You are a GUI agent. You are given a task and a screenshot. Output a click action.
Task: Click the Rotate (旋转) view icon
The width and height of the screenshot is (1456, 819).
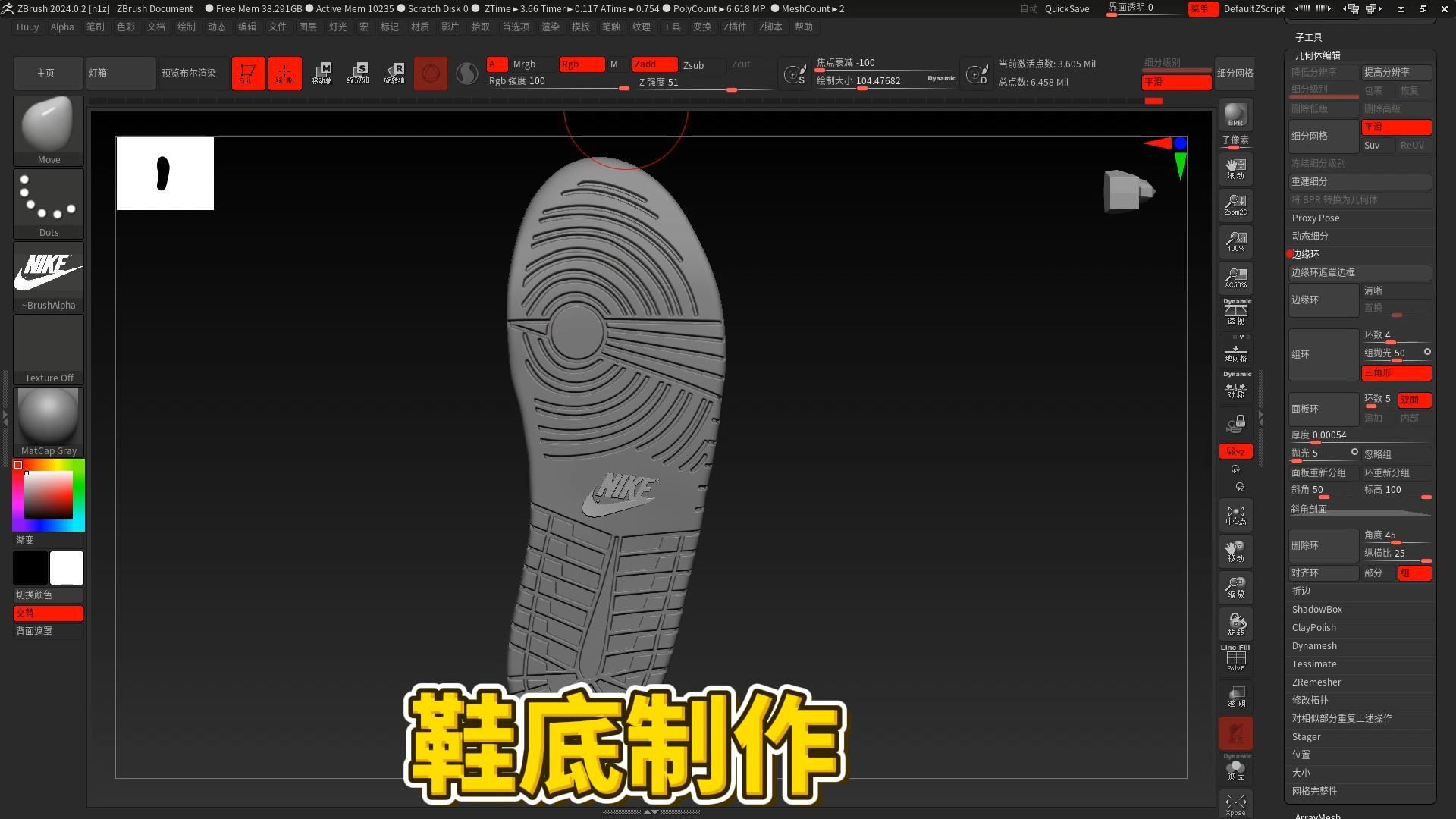pos(1236,625)
